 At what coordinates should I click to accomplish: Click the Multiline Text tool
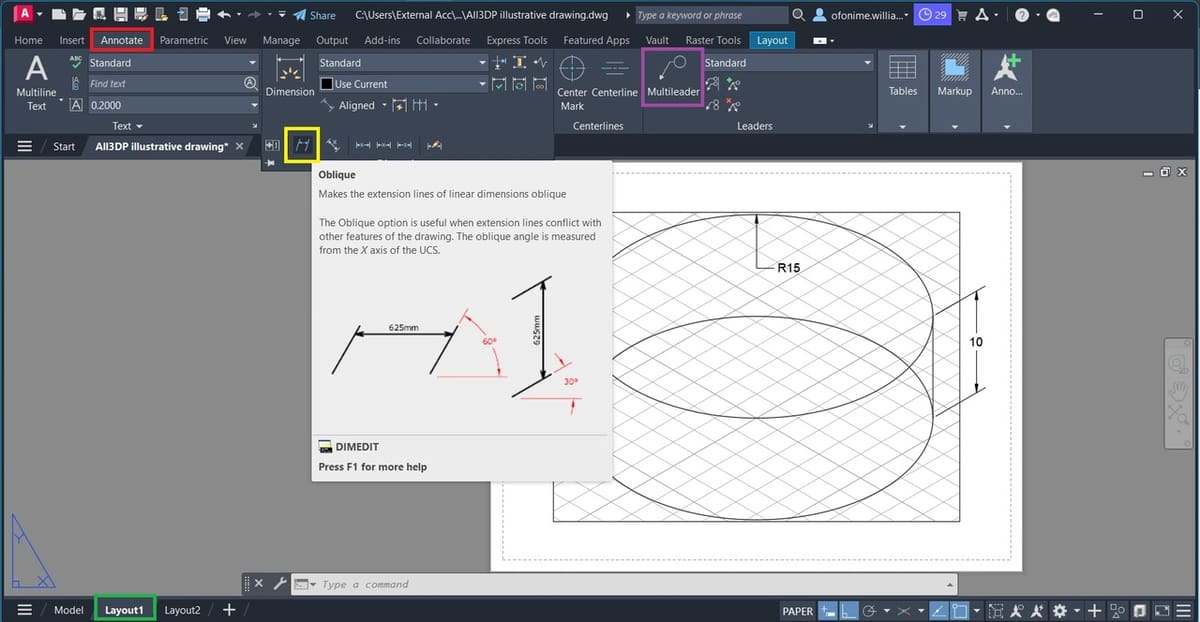pyautogui.click(x=36, y=82)
